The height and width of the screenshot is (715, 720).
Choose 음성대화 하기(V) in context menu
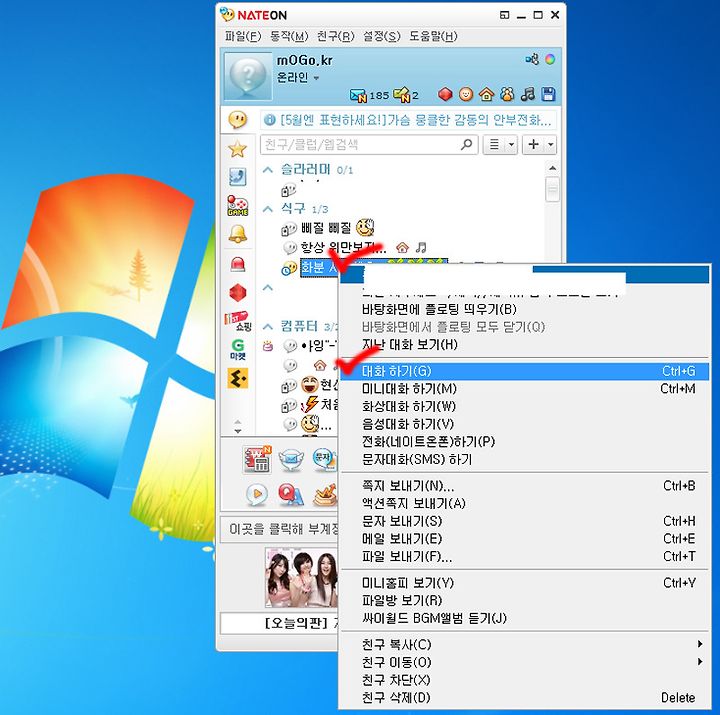click(x=524, y=424)
